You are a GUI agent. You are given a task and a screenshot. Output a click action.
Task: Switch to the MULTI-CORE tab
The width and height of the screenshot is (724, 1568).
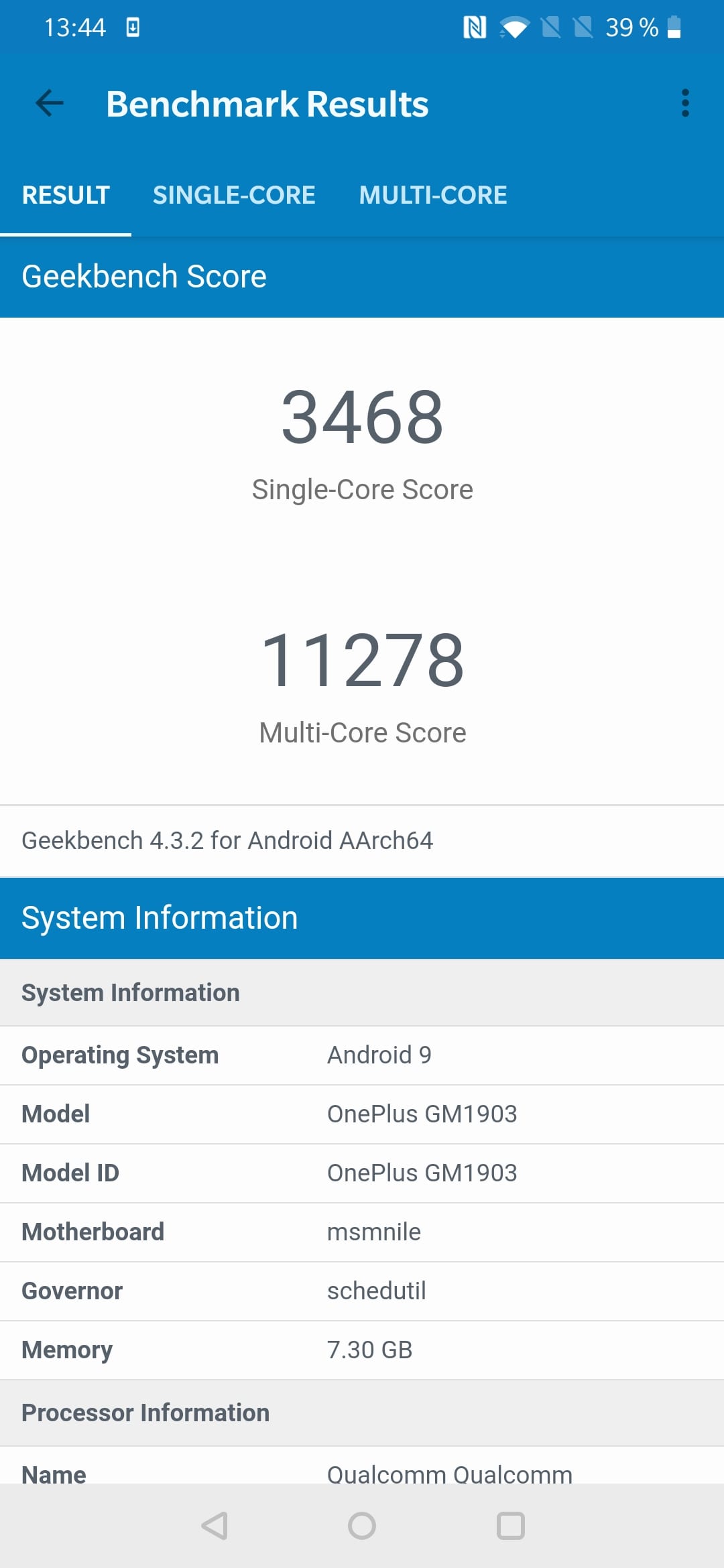pyautogui.click(x=433, y=195)
